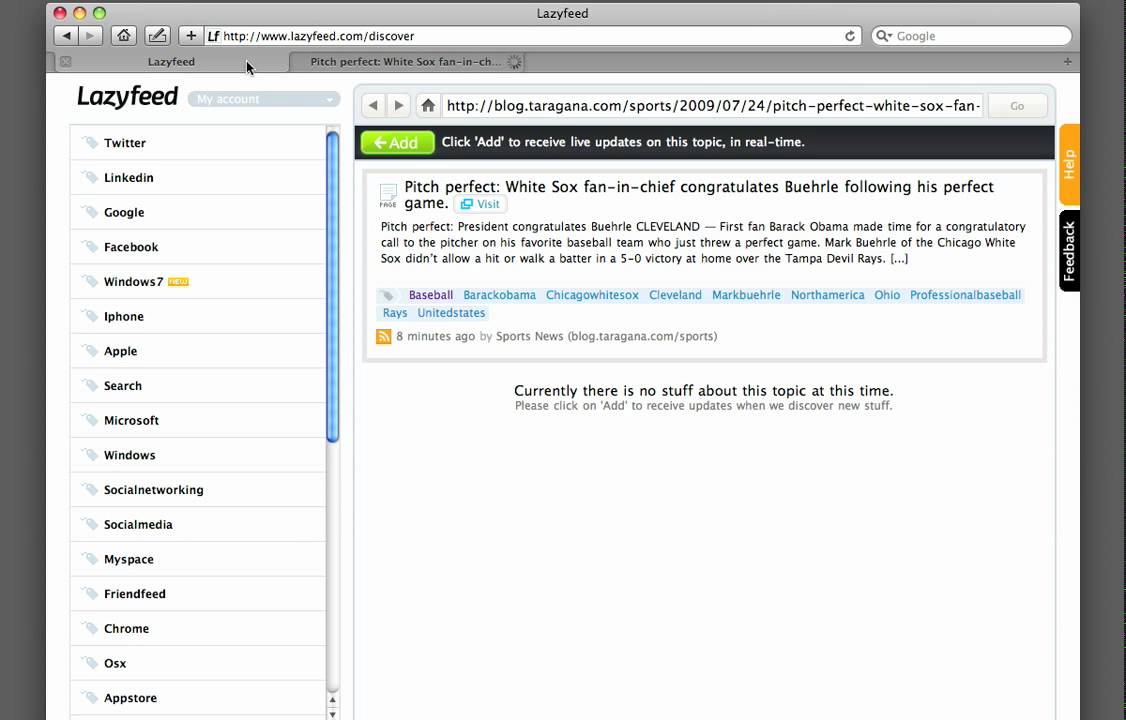Click the blue topic list scrollbar thumb
The height and width of the screenshot is (720, 1126).
point(332,286)
